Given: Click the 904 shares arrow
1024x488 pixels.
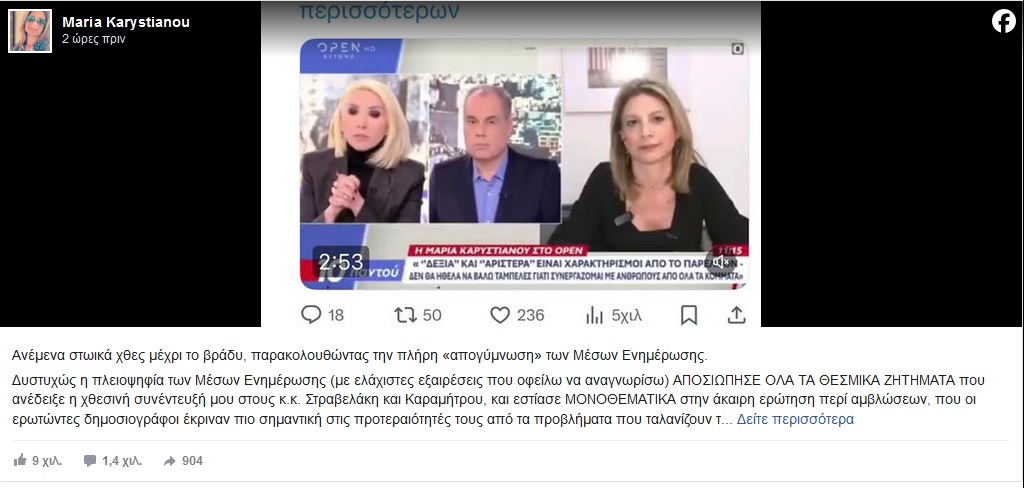Looking at the screenshot, I should click(x=183, y=461).
